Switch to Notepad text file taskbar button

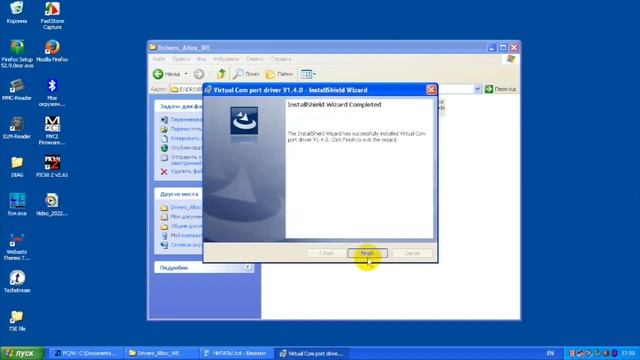[236, 353]
